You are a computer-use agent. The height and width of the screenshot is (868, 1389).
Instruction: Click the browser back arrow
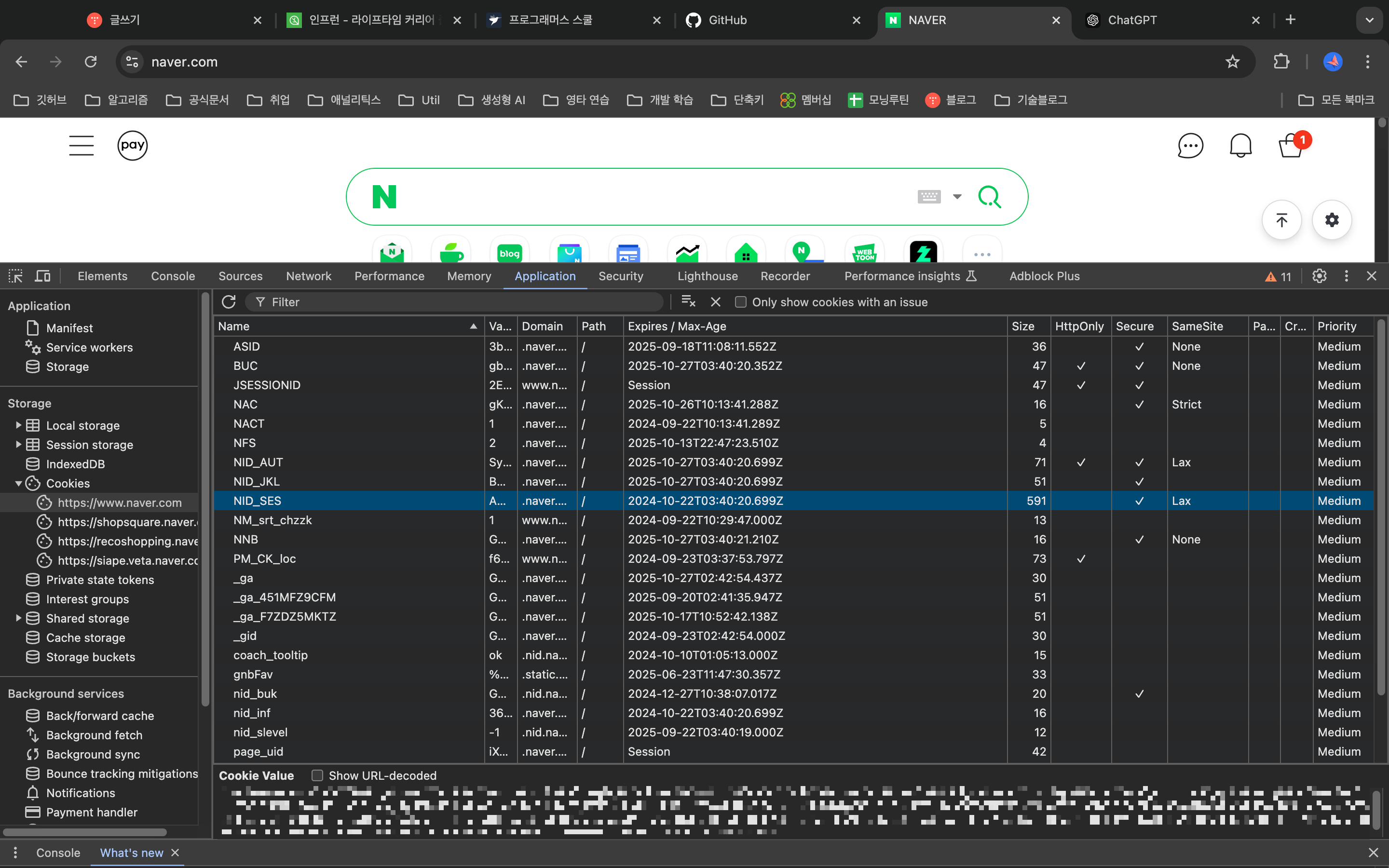coord(21,61)
